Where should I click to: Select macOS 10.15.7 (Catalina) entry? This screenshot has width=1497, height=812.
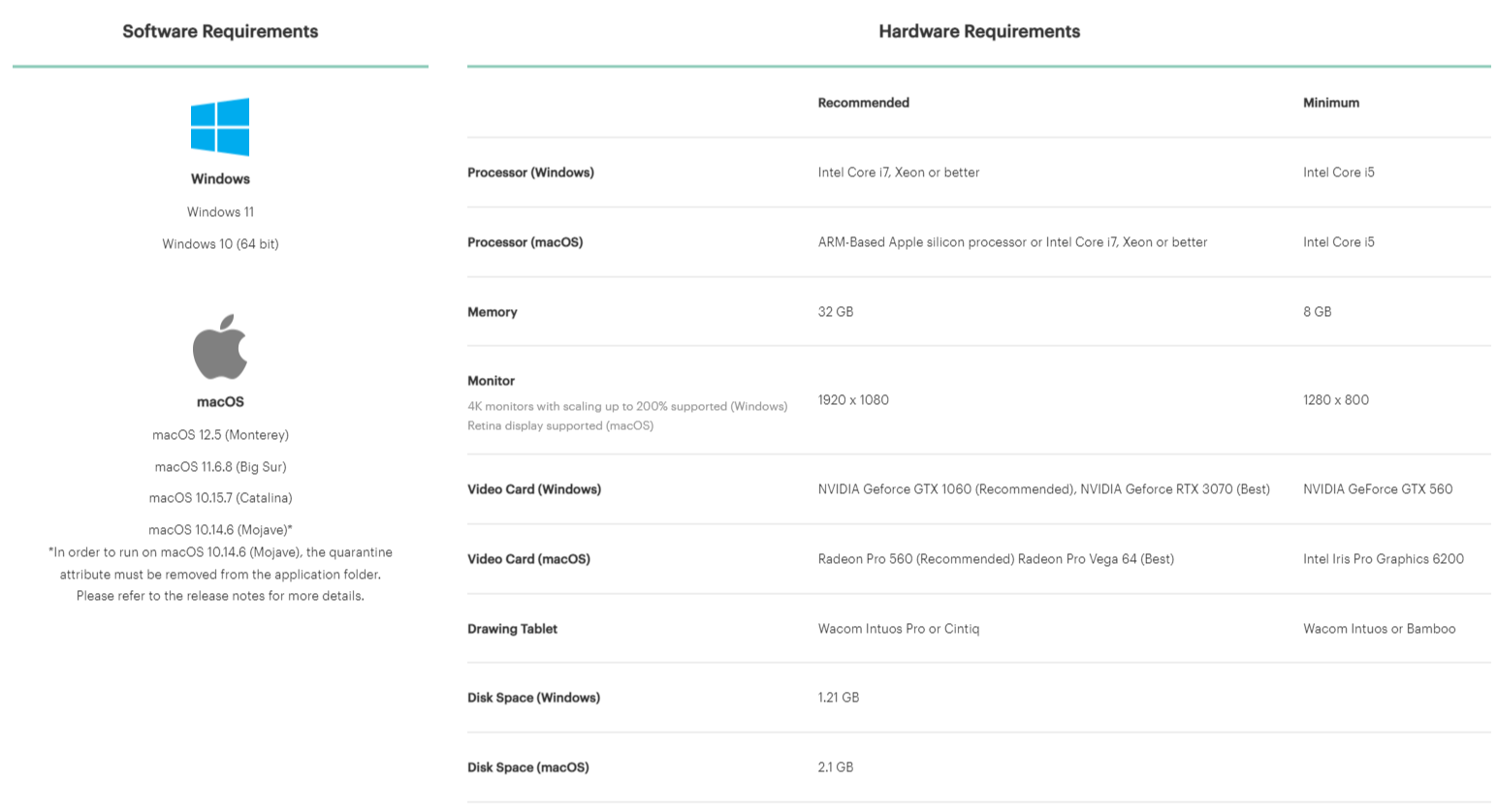[x=220, y=498]
